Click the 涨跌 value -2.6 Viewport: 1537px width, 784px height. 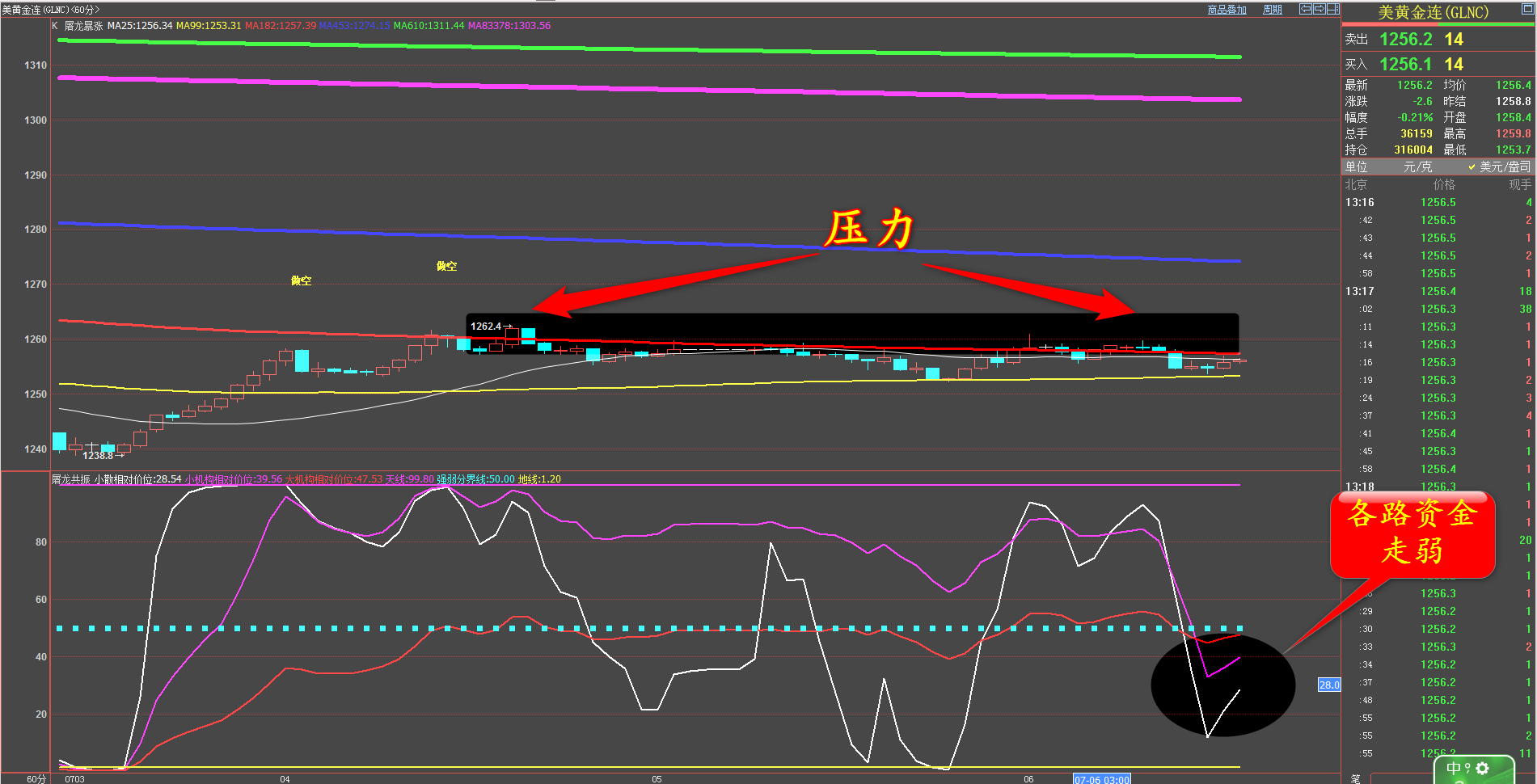click(x=1422, y=101)
